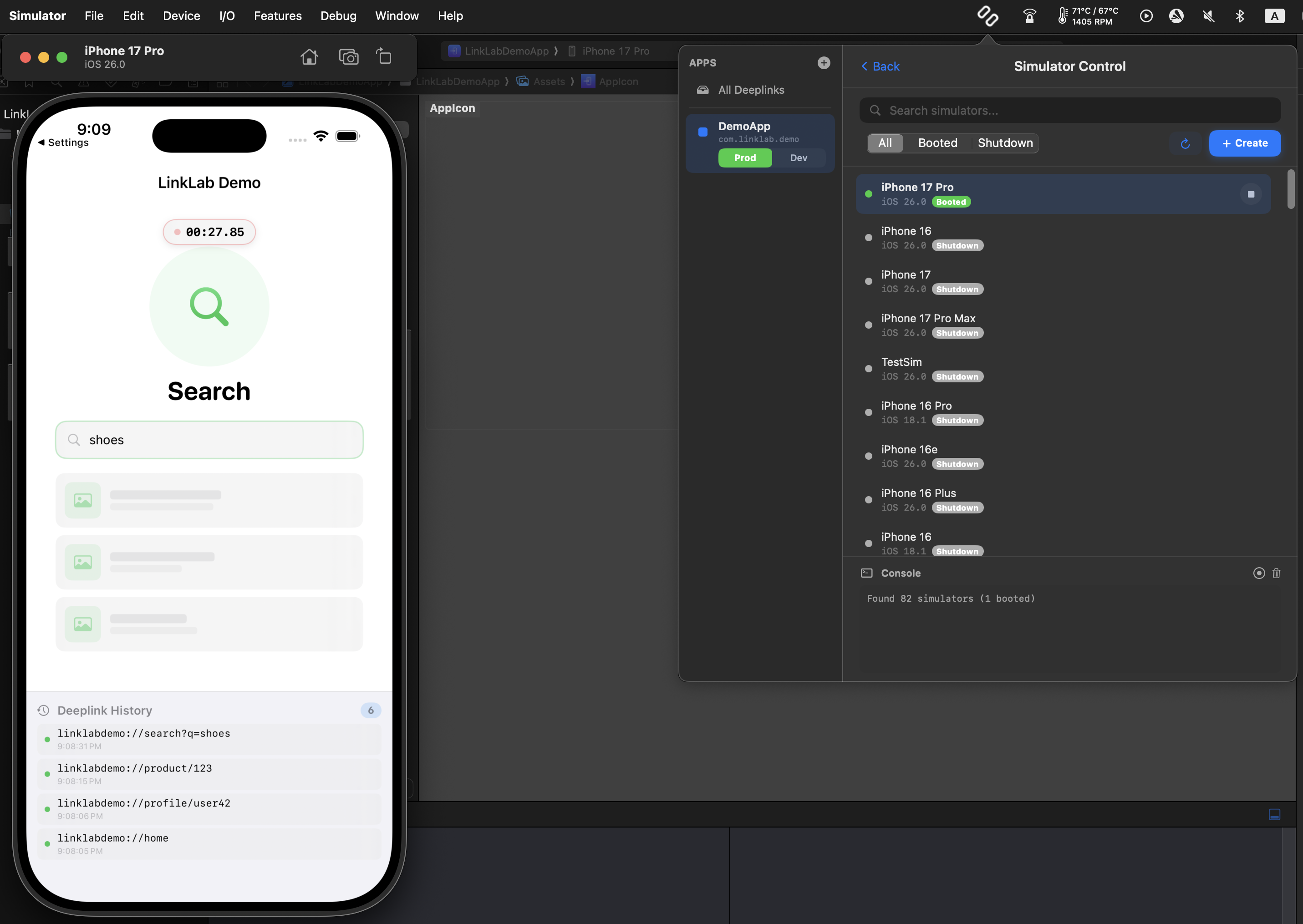Open the Debug menu in Simulator

tap(338, 15)
